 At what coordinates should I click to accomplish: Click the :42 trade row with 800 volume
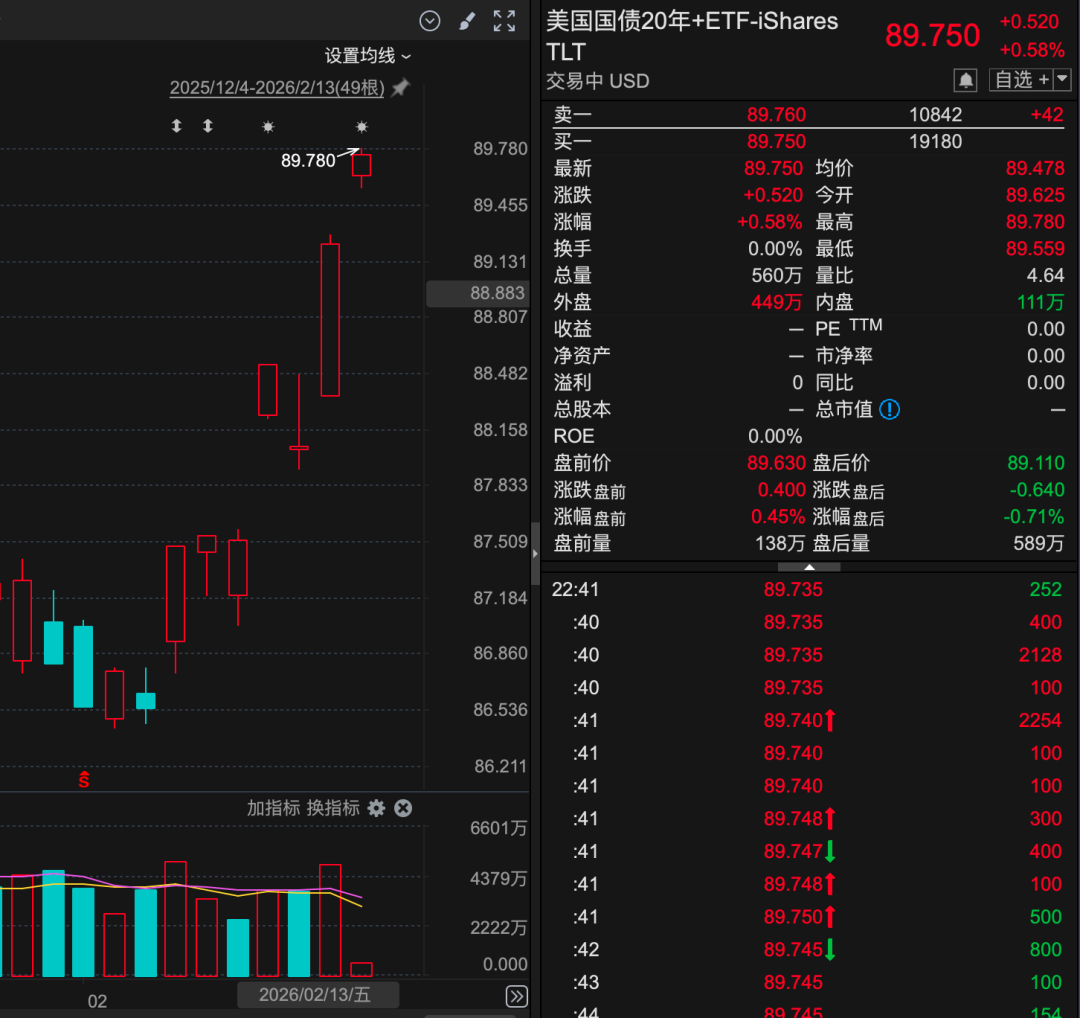tap(807, 950)
